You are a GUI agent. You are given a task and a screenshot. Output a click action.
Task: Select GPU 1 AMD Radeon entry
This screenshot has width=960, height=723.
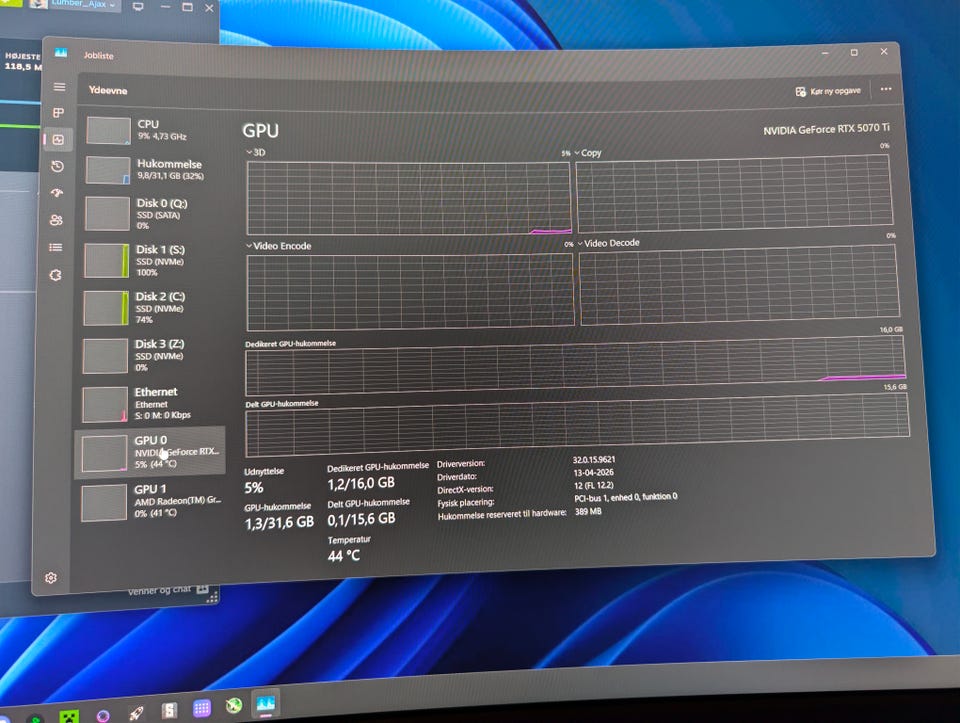click(x=152, y=501)
